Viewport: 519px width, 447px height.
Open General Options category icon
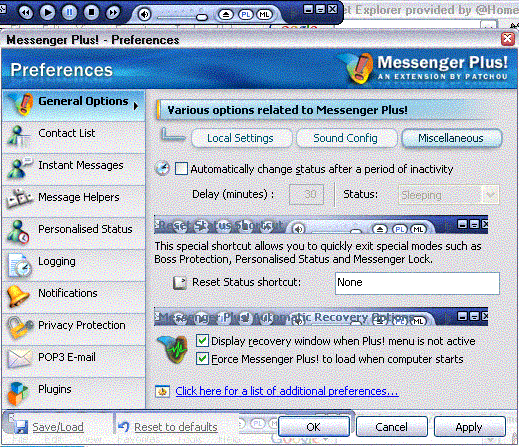pyautogui.click(x=21, y=104)
